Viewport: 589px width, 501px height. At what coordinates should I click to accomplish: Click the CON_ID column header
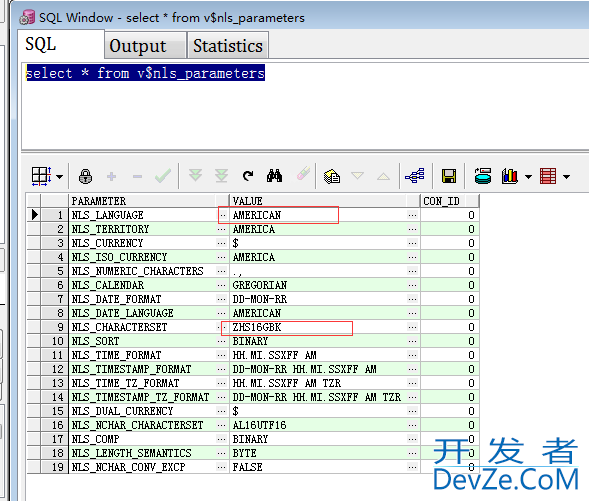450,201
